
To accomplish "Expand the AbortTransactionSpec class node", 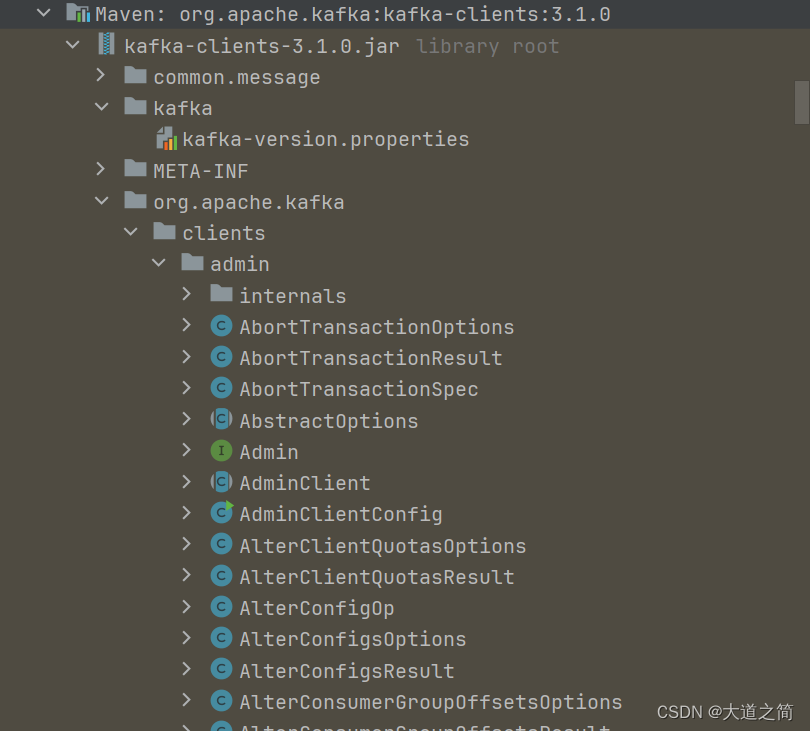I will [x=186, y=387].
